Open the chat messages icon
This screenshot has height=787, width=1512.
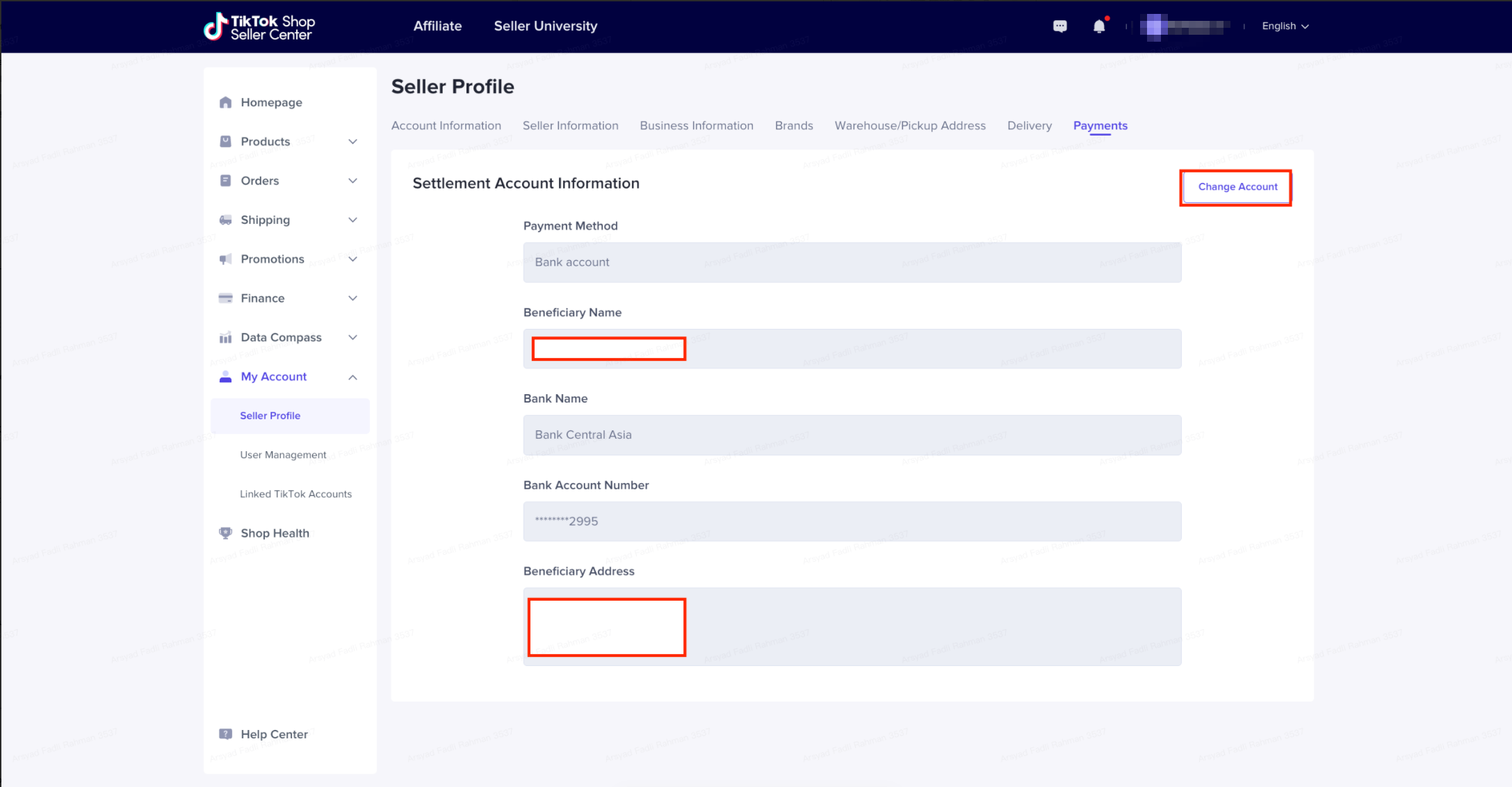pyautogui.click(x=1059, y=26)
